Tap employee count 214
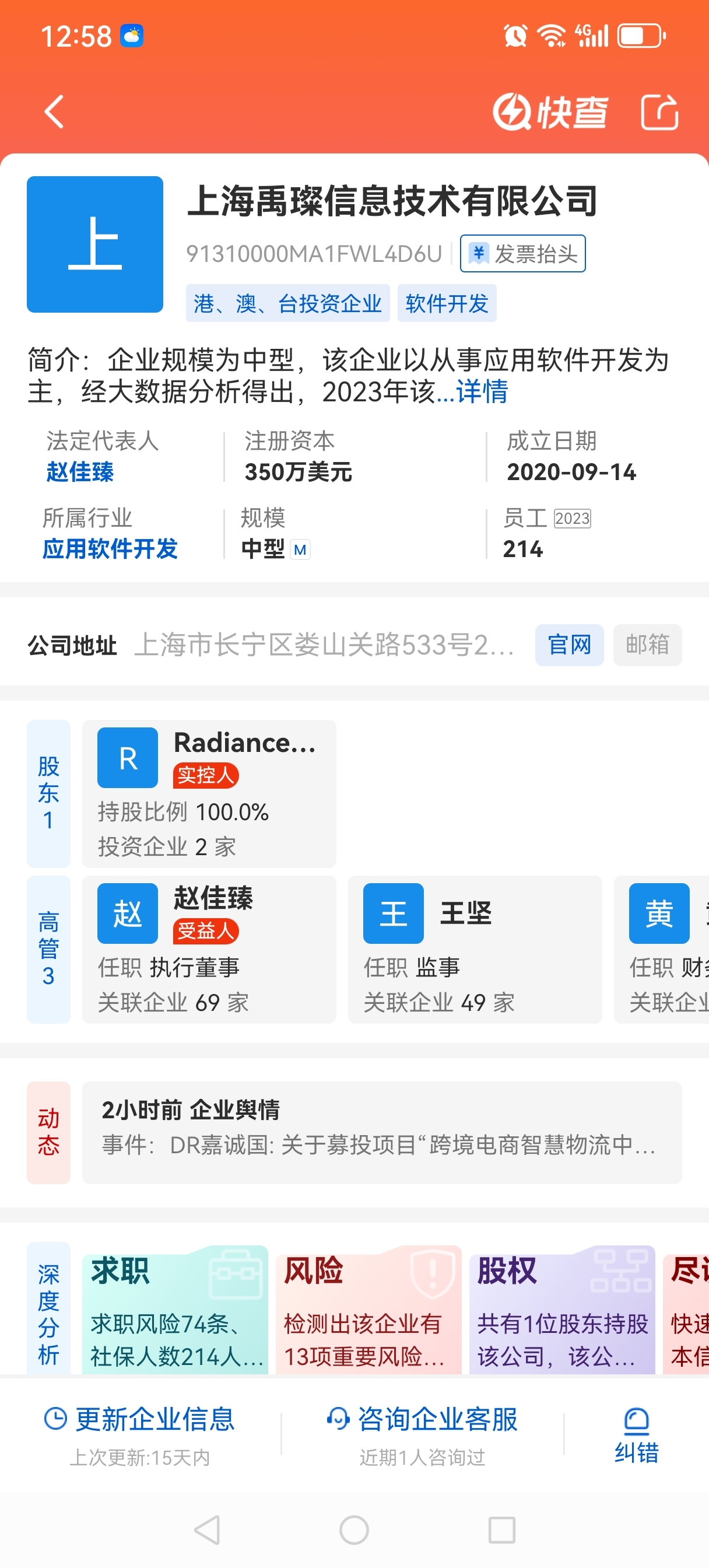This screenshot has height=1568, width=709. (523, 549)
